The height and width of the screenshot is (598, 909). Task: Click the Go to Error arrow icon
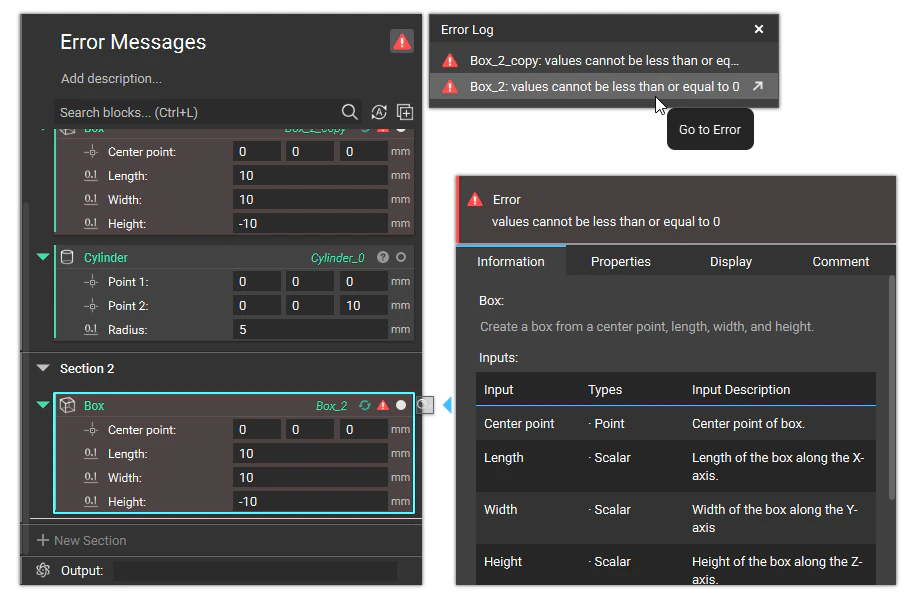758,86
